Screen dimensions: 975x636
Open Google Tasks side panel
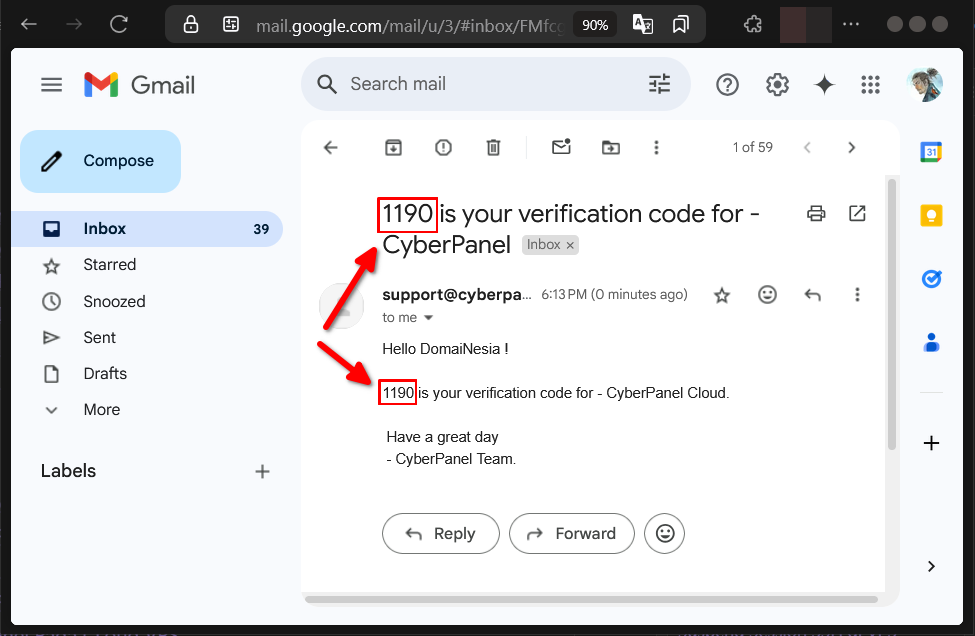(x=931, y=279)
